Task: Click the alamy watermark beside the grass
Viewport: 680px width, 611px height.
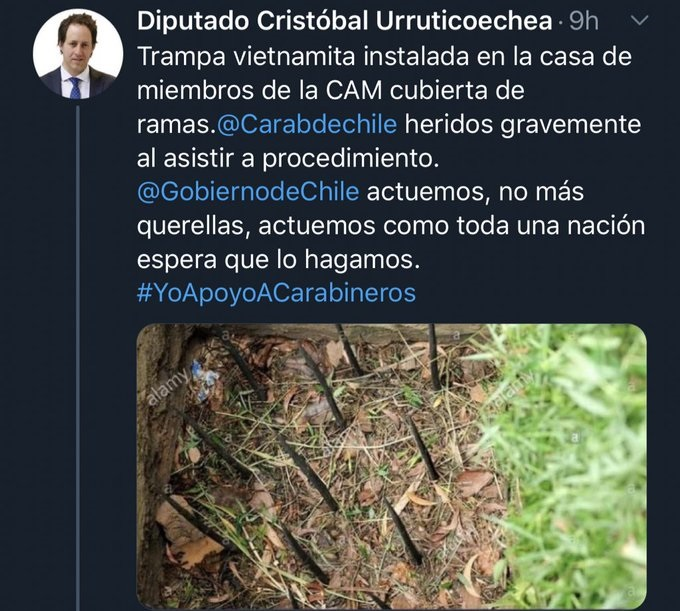Action: pyautogui.click(x=515, y=389)
